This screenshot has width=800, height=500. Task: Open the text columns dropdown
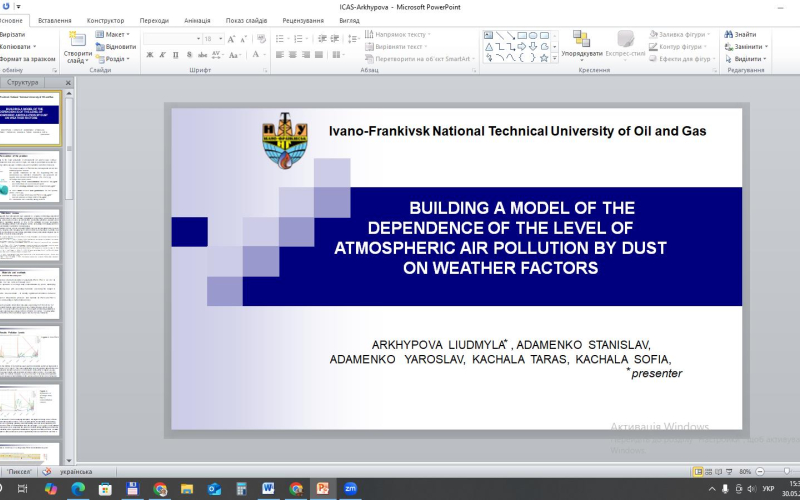point(338,55)
